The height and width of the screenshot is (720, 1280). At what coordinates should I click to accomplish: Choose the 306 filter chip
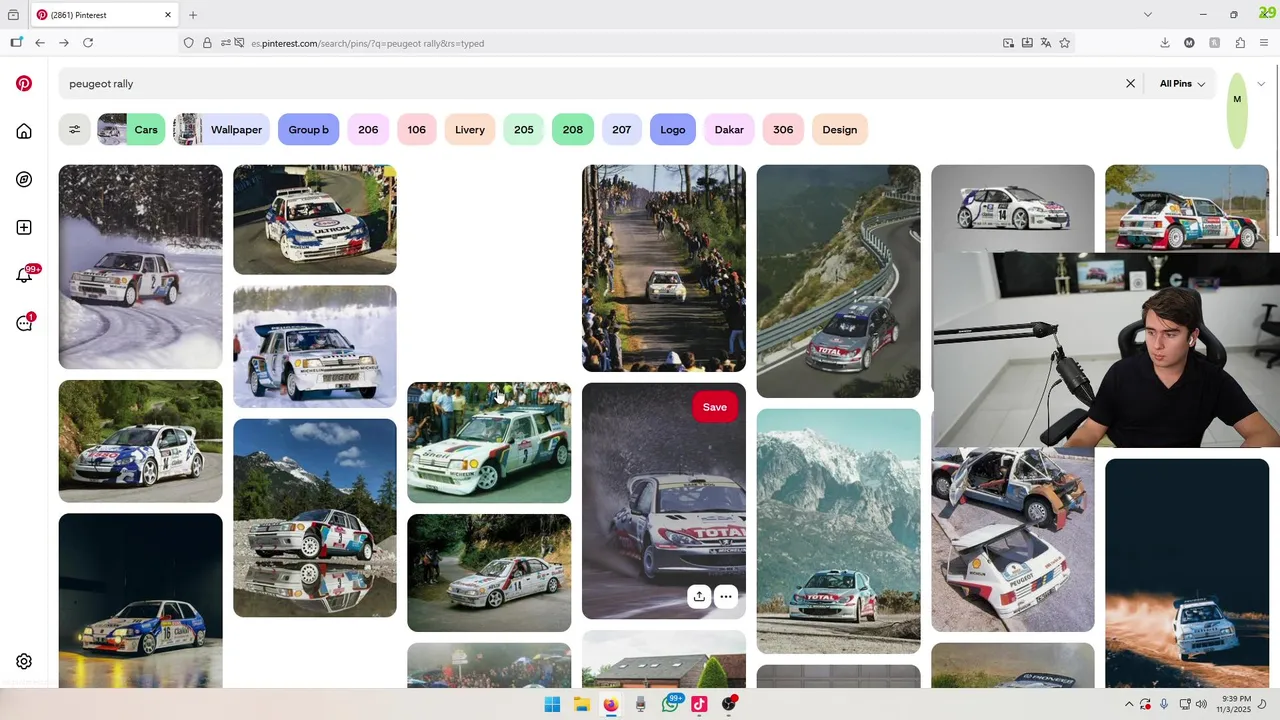click(x=783, y=130)
